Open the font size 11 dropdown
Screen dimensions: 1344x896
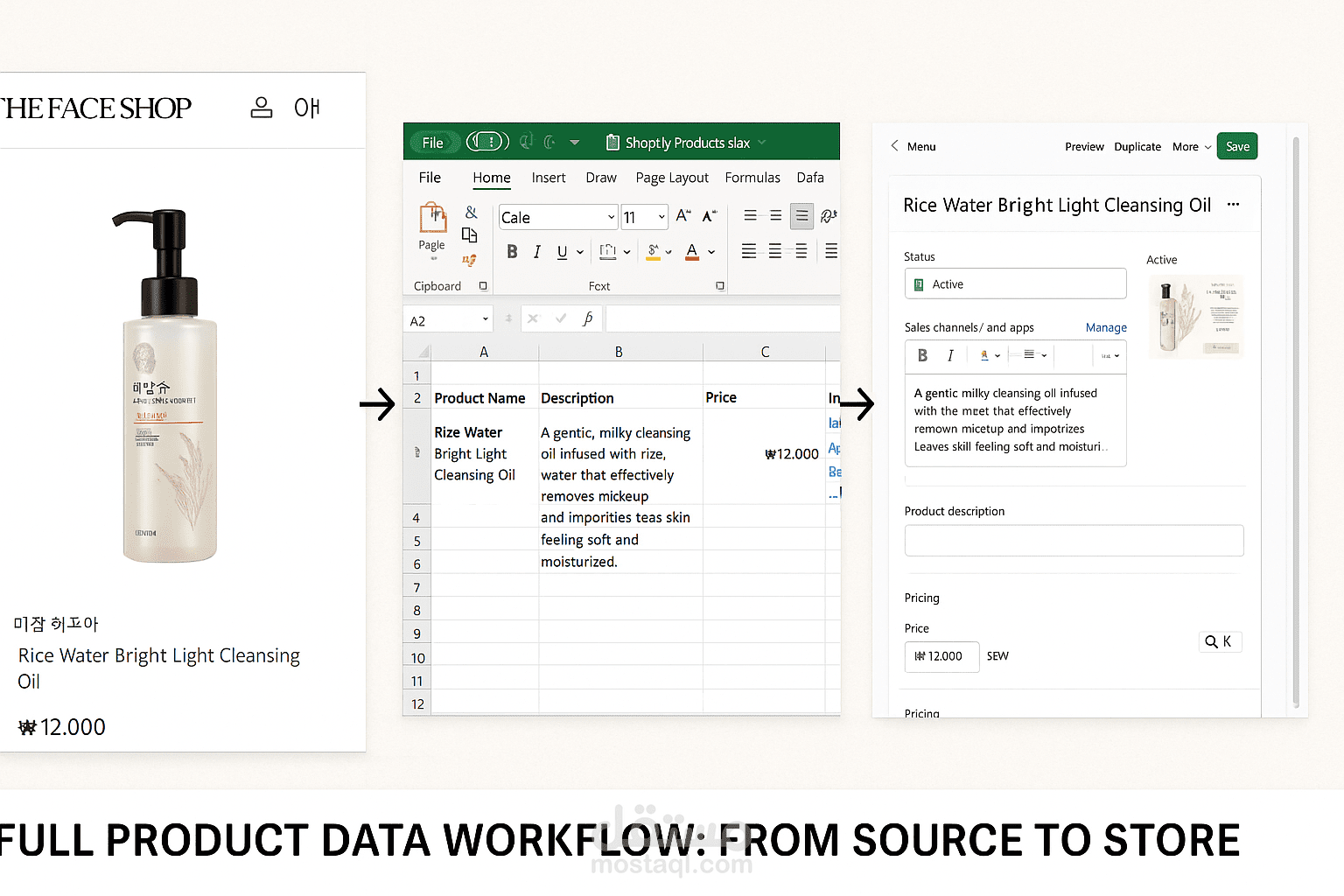coord(661,217)
